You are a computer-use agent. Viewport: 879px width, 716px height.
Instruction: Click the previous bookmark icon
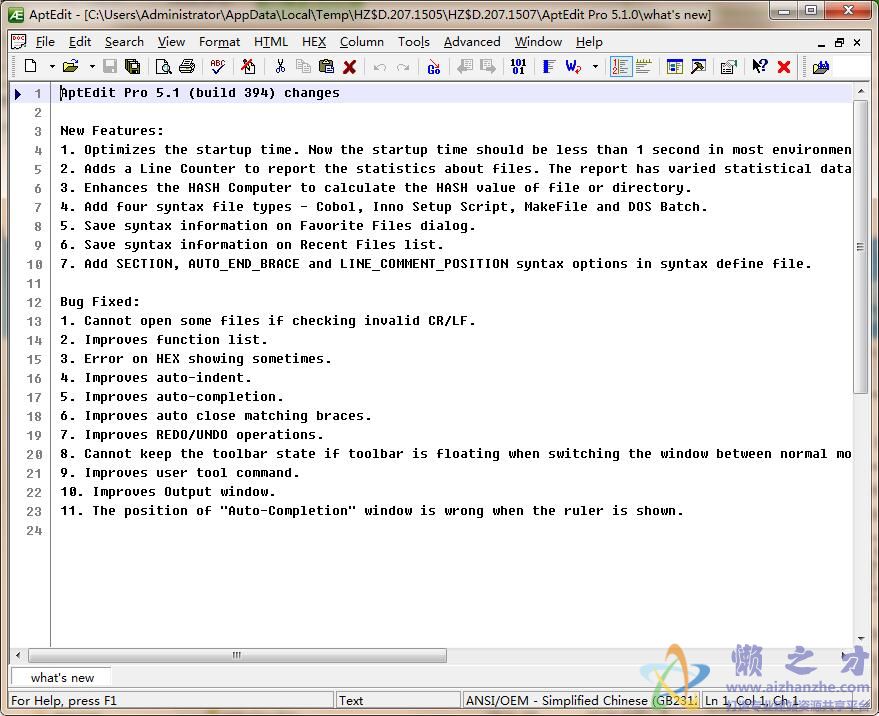[x=465, y=67]
